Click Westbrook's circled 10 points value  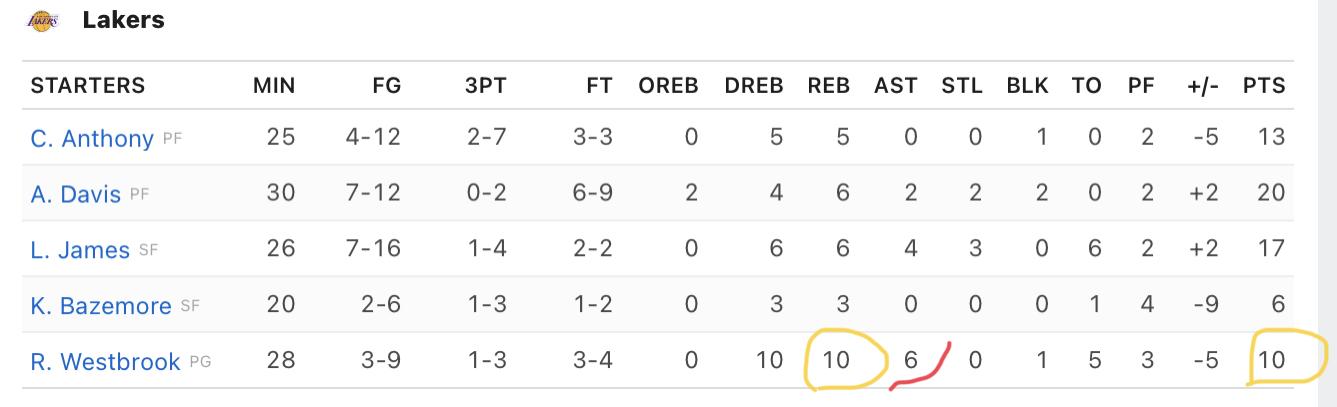tap(1270, 361)
